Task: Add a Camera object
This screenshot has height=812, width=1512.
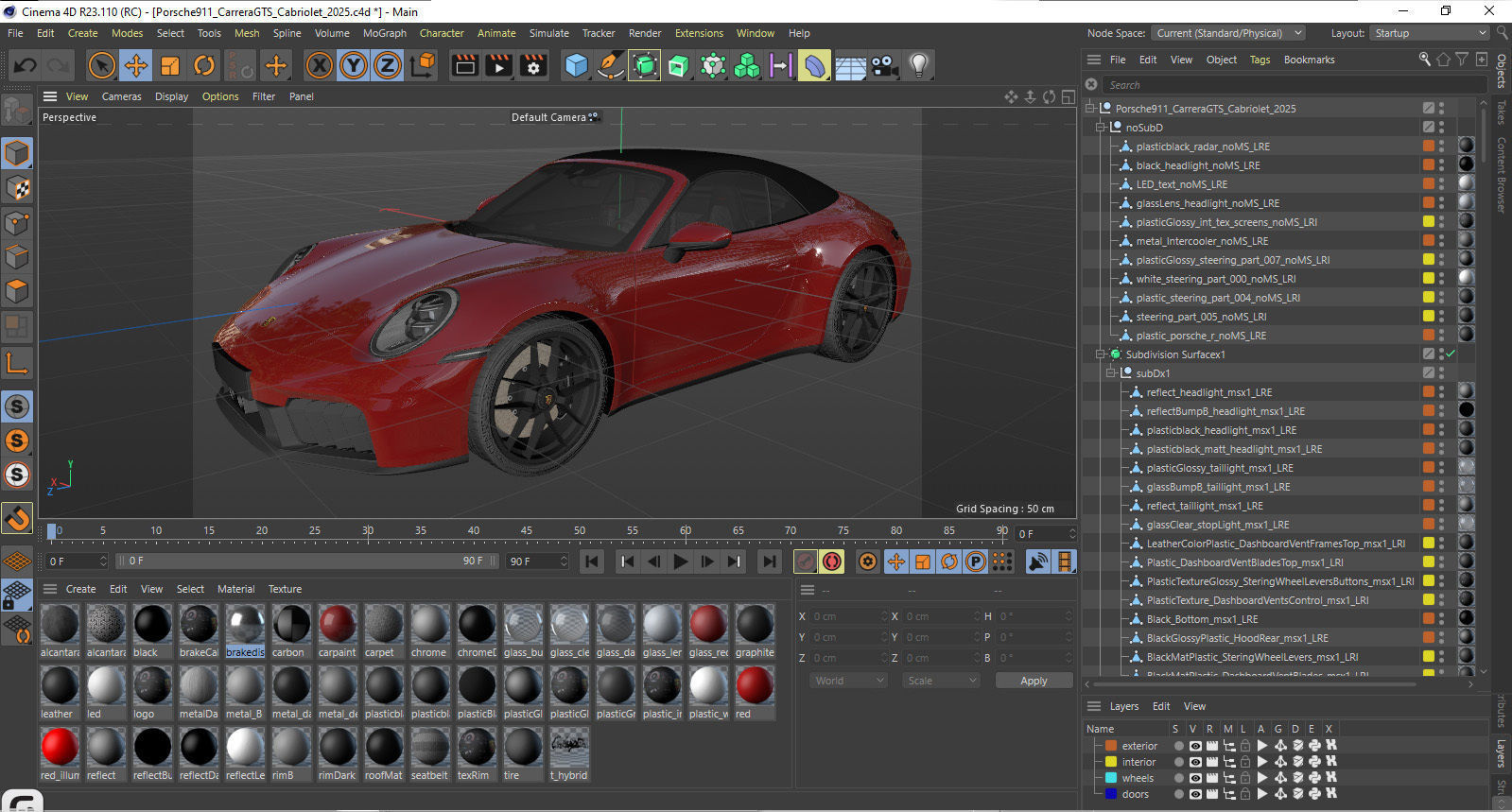Action: [x=884, y=65]
